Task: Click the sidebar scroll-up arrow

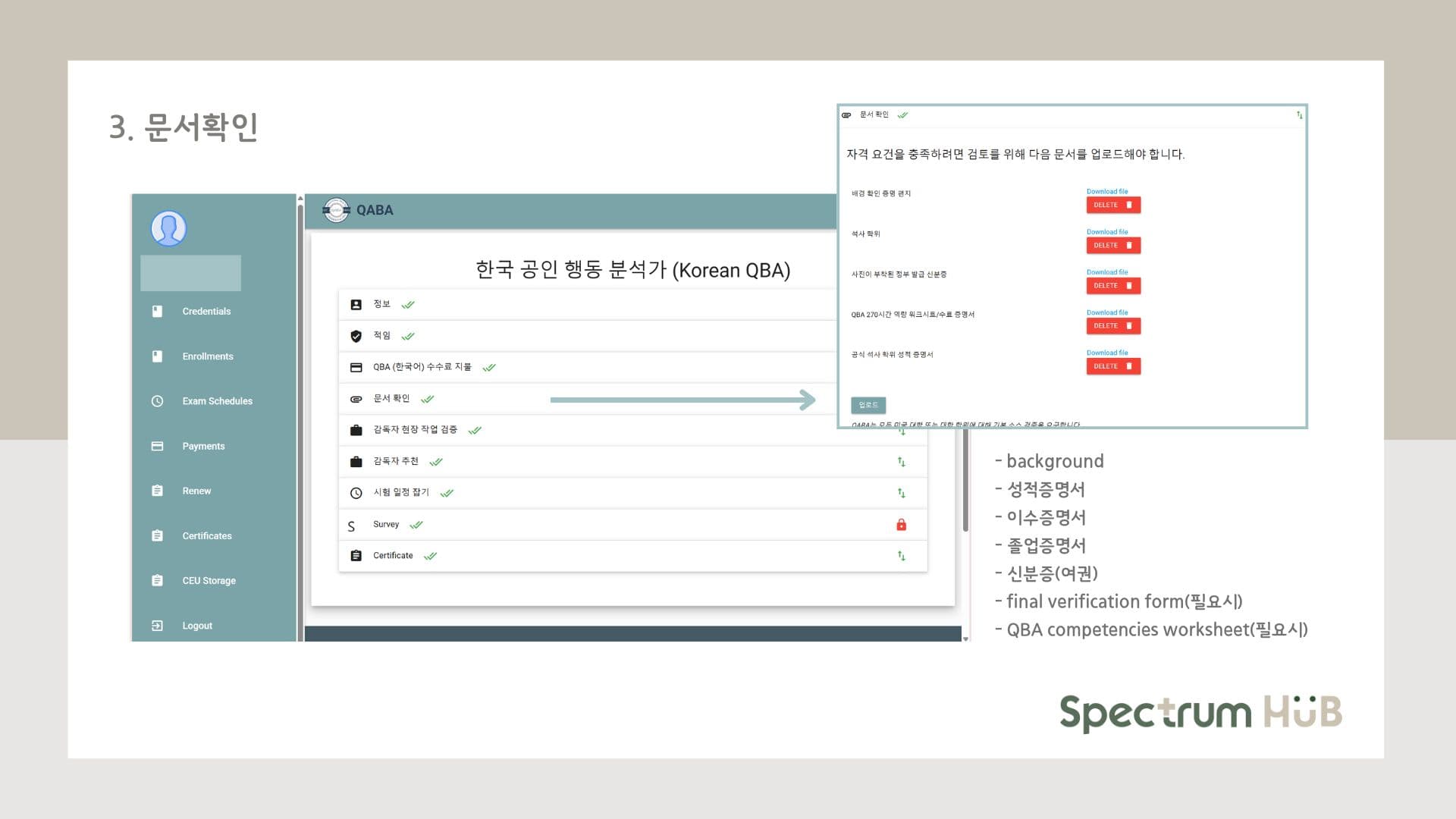Action: [300, 199]
